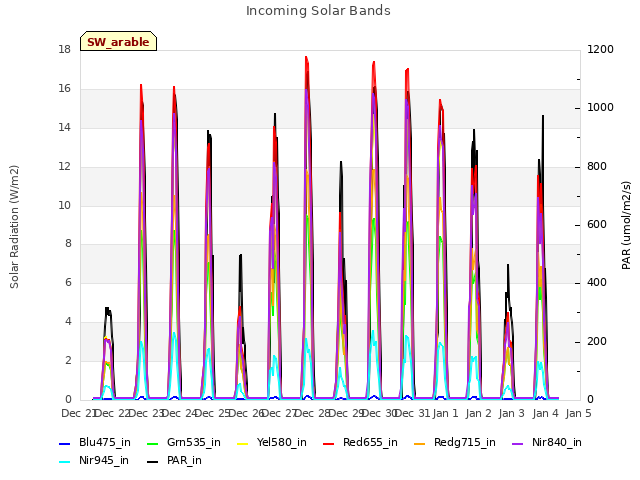The height and width of the screenshot is (480, 640).
Task: Click the 200 right axis tick label
Action: (x=597, y=341)
